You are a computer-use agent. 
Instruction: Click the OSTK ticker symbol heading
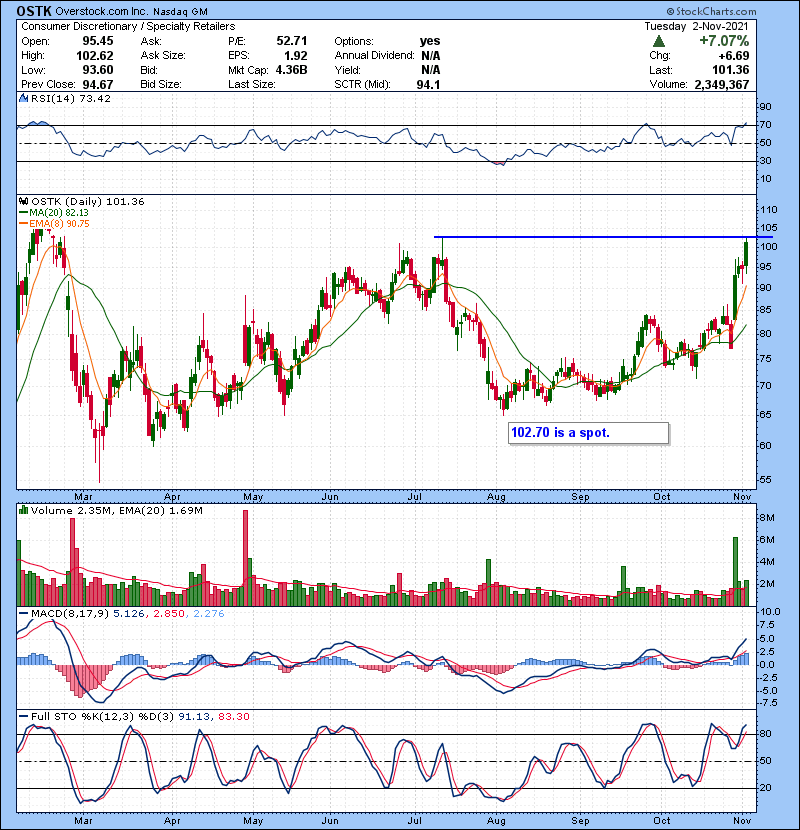pos(34,11)
